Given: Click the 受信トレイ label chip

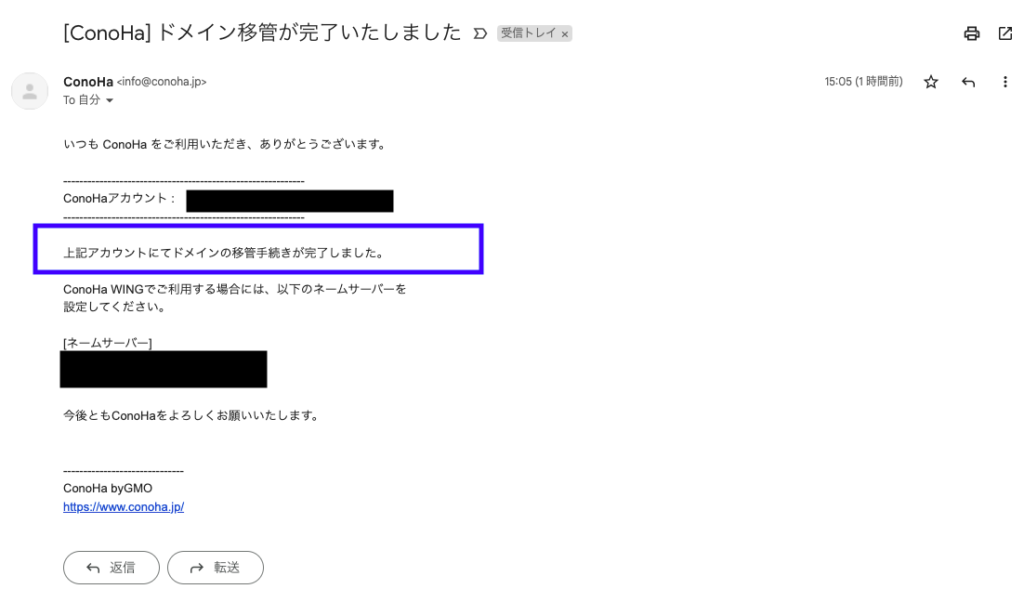Looking at the screenshot, I should pyautogui.click(x=528, y=33).
